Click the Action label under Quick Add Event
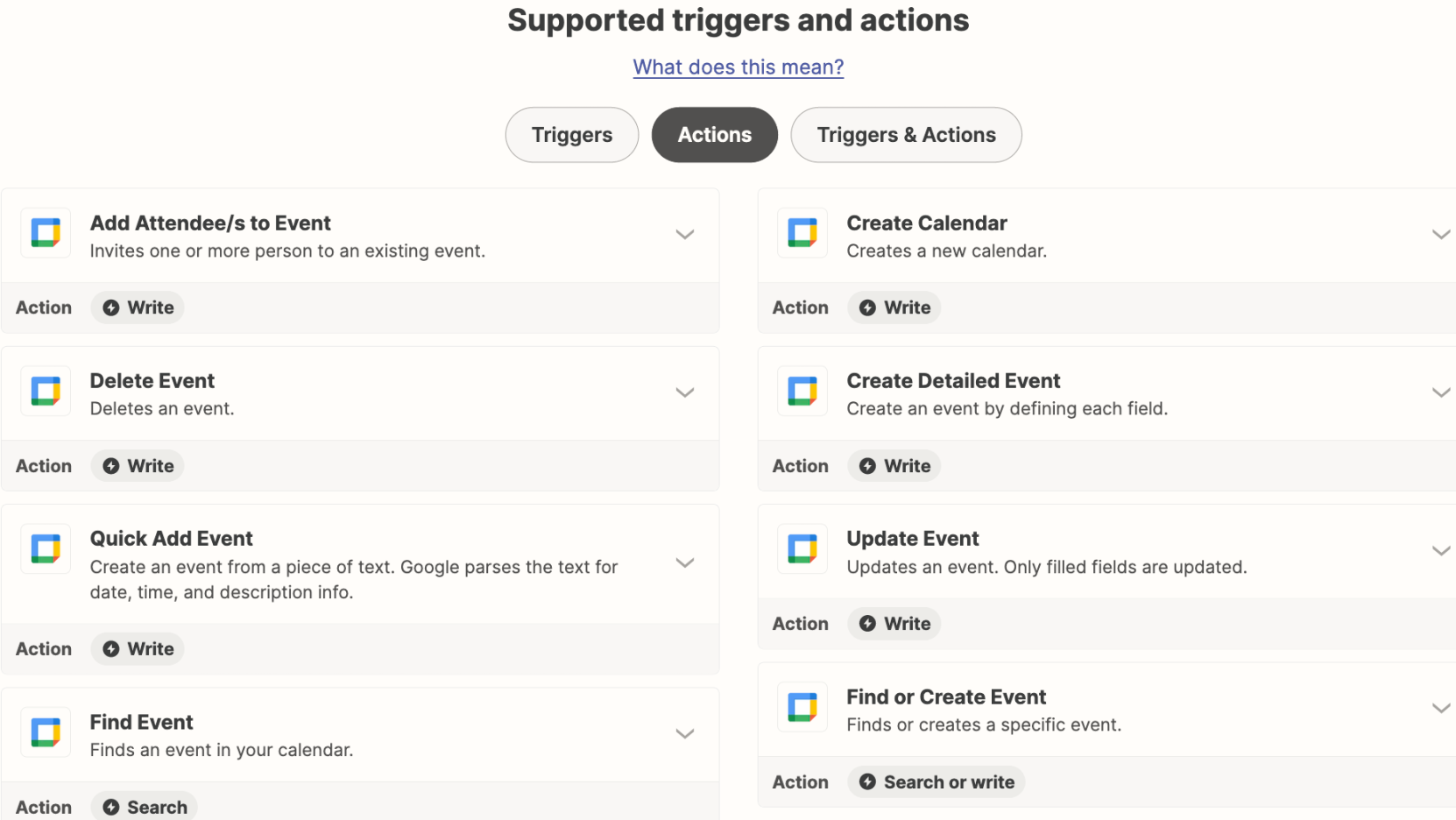1456x820 pixels. [x=44, y=649]
